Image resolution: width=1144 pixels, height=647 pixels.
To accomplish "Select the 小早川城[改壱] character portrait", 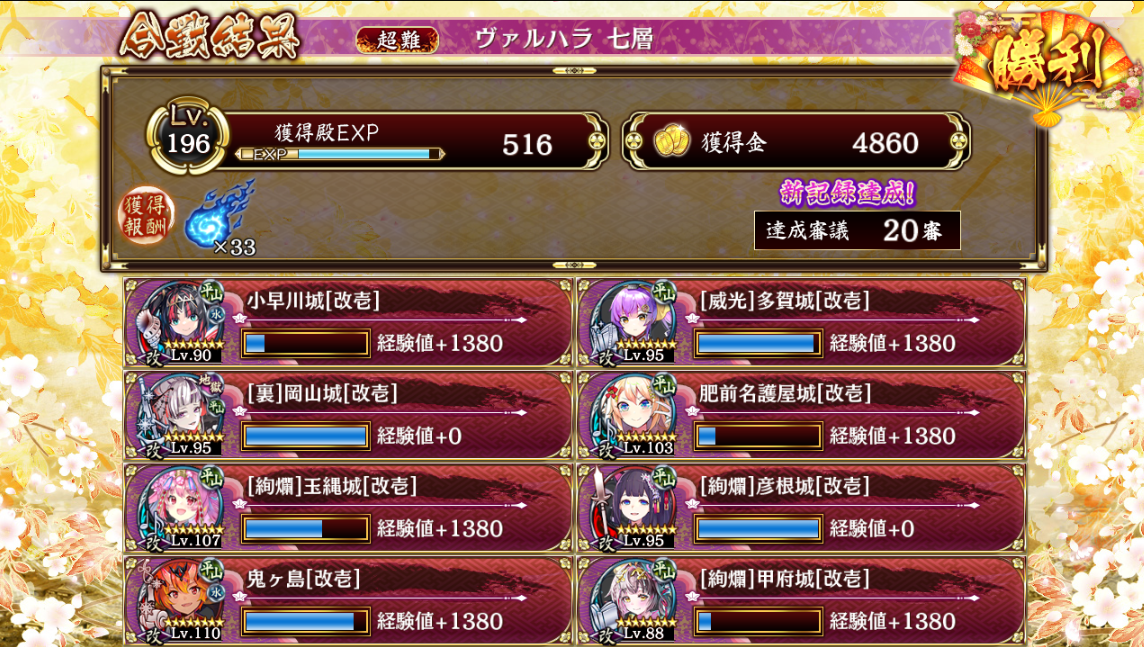I will [x=184, y=322].
